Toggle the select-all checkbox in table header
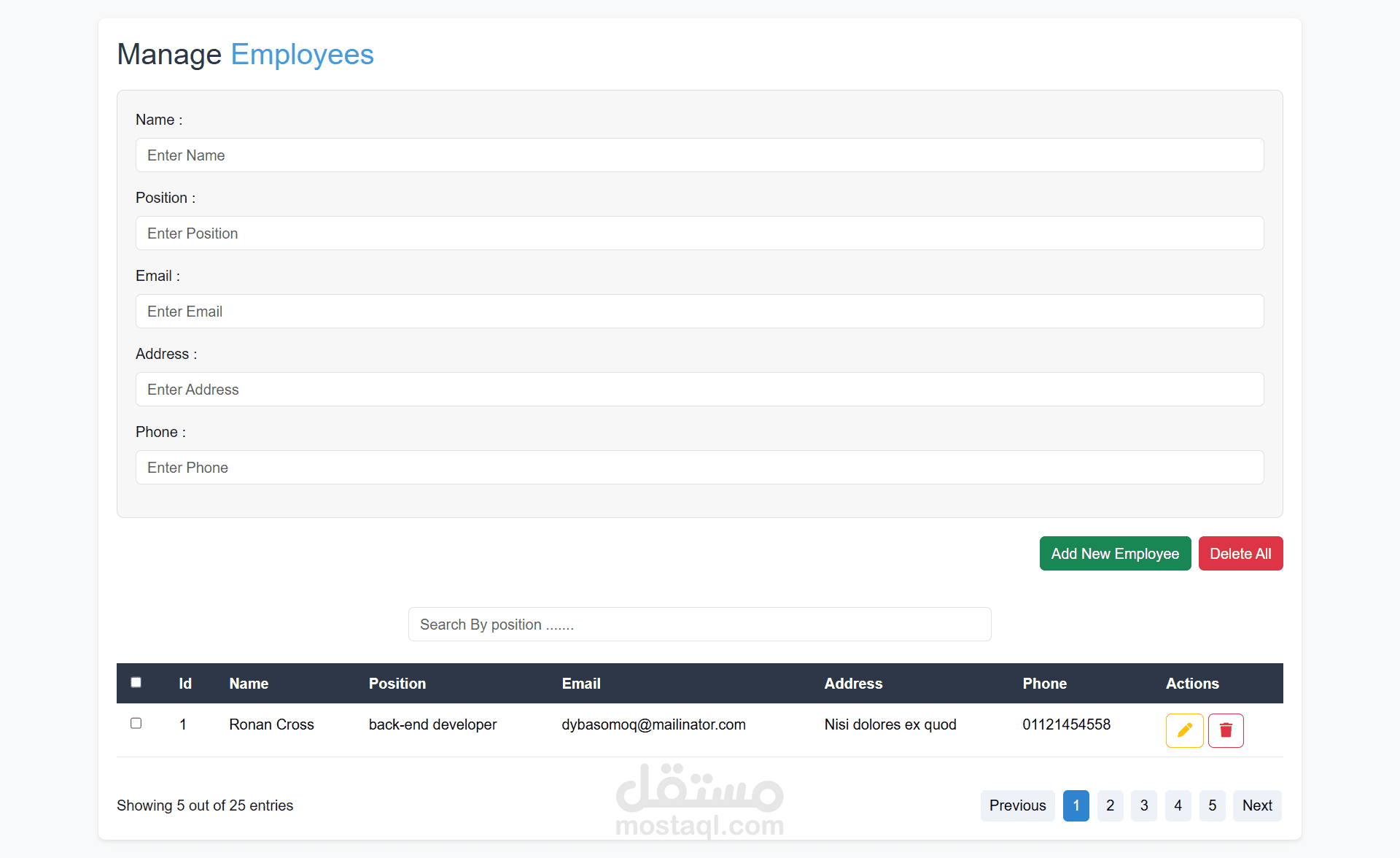Screen dimensions: 1400x858 click(x=136, y=682)
